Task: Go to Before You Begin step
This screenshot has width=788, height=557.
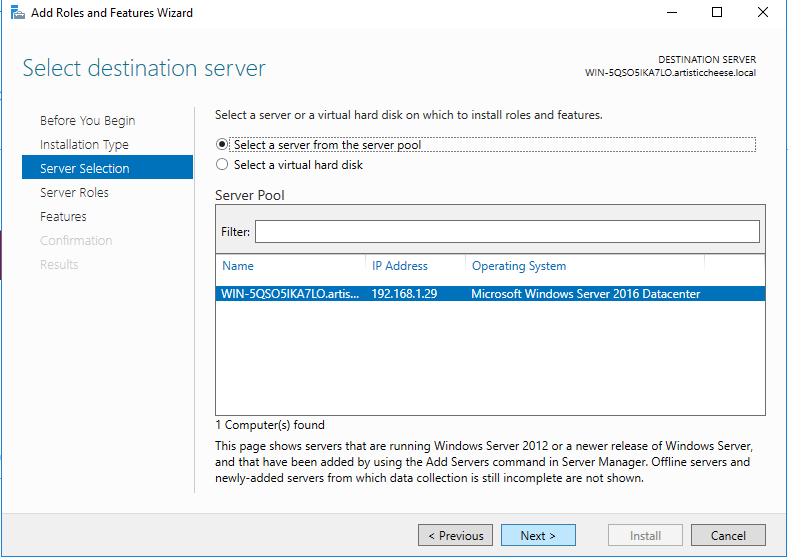Action: (x=87, y=121)
